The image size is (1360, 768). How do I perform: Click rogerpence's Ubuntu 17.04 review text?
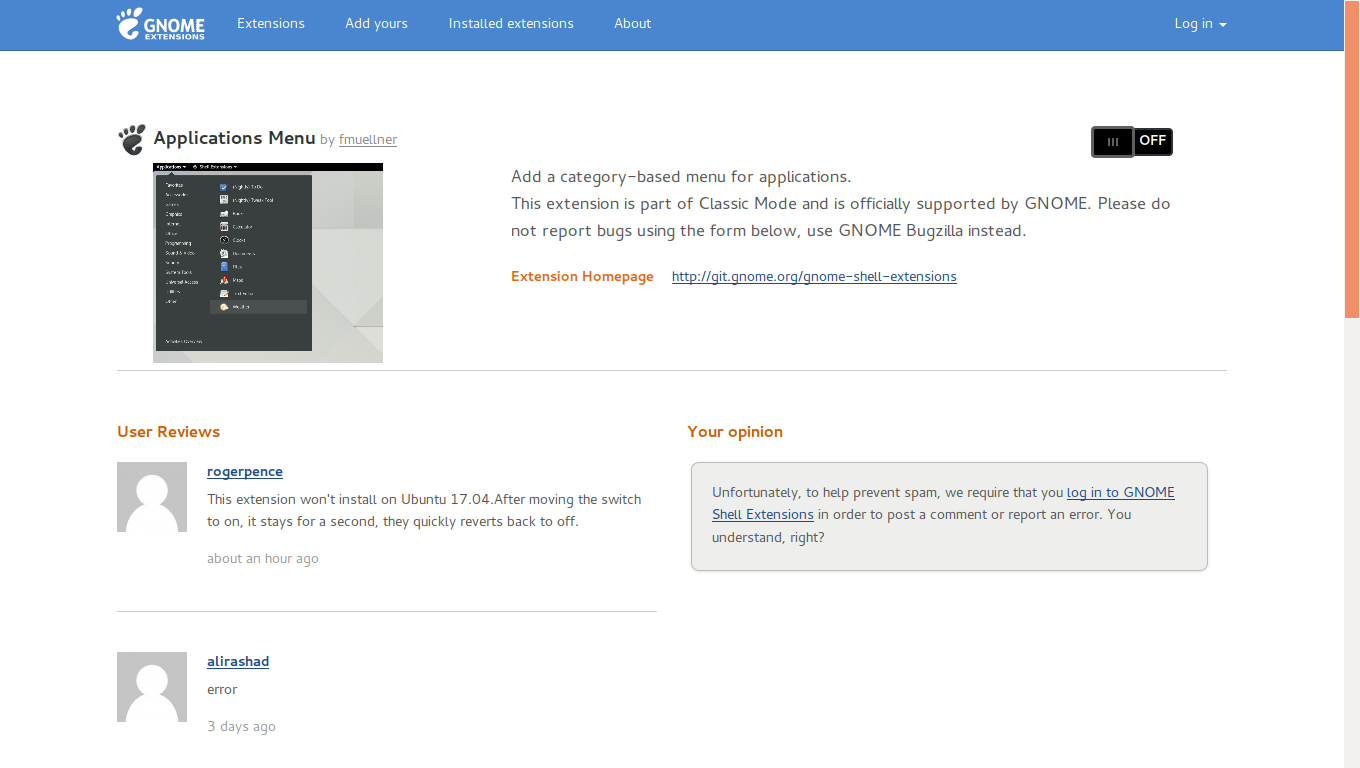(x=424, y=510)
